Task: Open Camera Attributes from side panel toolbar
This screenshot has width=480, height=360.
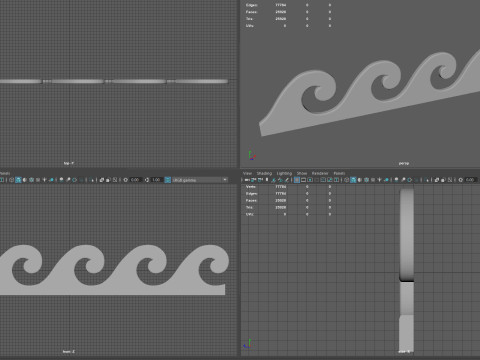Action: point(260,180)
